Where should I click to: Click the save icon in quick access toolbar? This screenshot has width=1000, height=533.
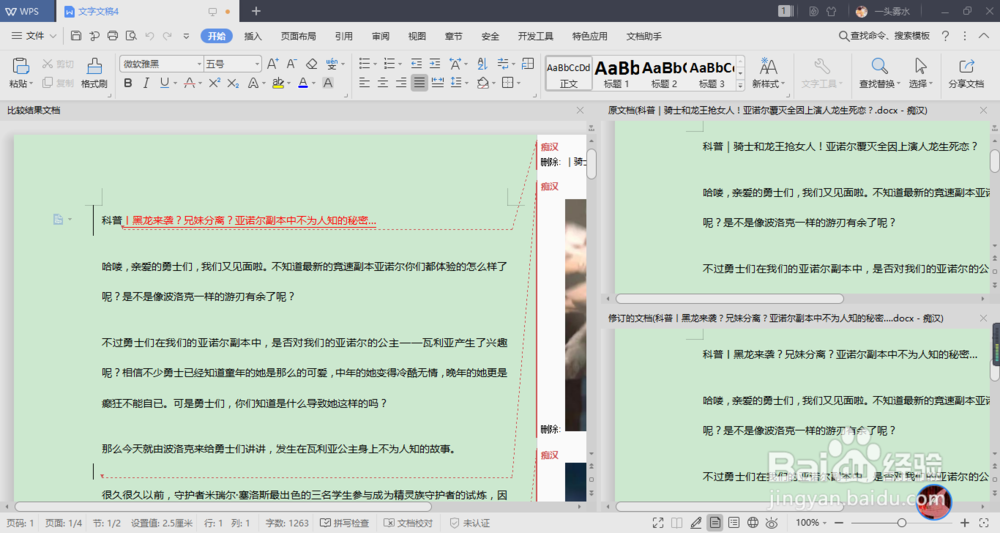pyautogui.click(x=76, y=36)
